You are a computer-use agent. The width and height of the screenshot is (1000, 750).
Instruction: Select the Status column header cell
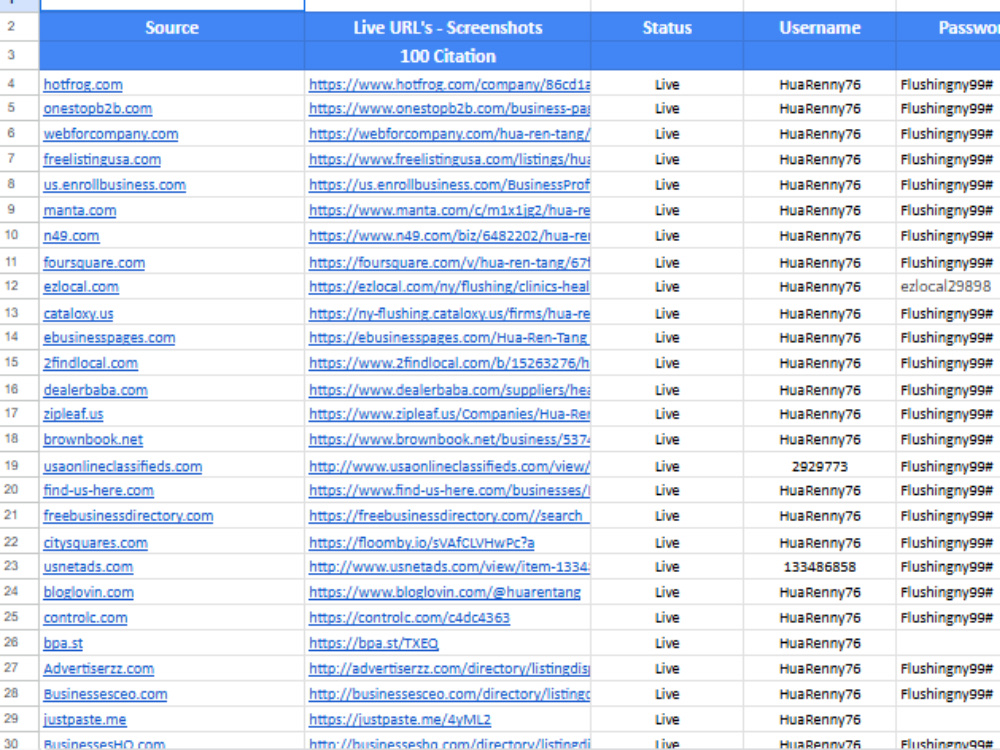(x=667, y=27)
